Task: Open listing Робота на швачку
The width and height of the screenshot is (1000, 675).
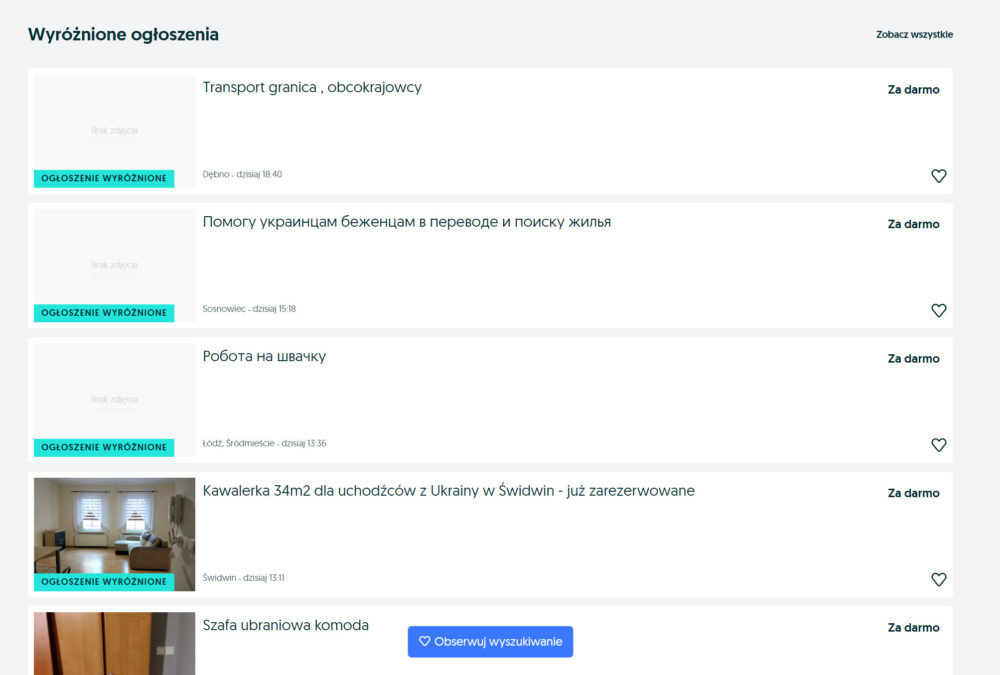Action: tap(264, 357)
